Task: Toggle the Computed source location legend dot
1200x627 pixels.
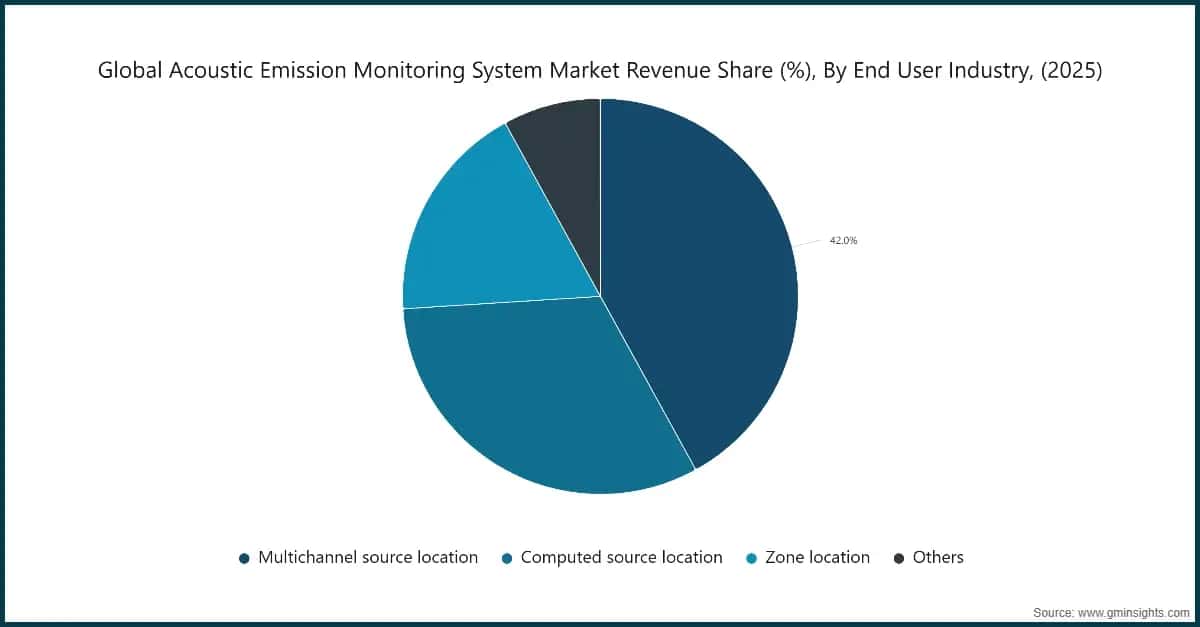Action: coord(507,558)
